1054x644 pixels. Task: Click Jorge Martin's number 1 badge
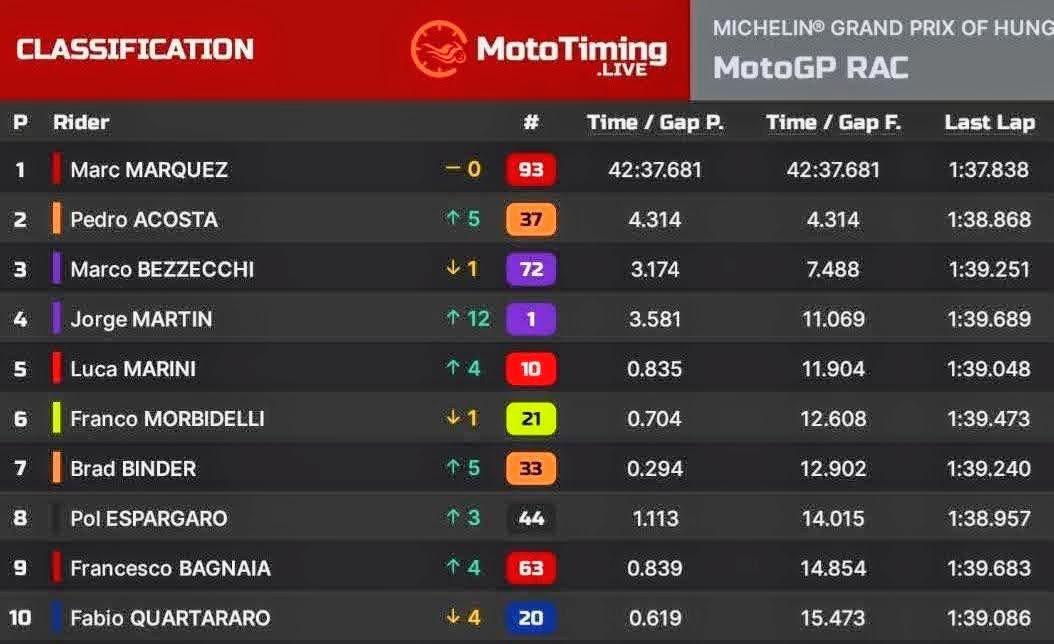pyautogui.click(x=531, y=319)
